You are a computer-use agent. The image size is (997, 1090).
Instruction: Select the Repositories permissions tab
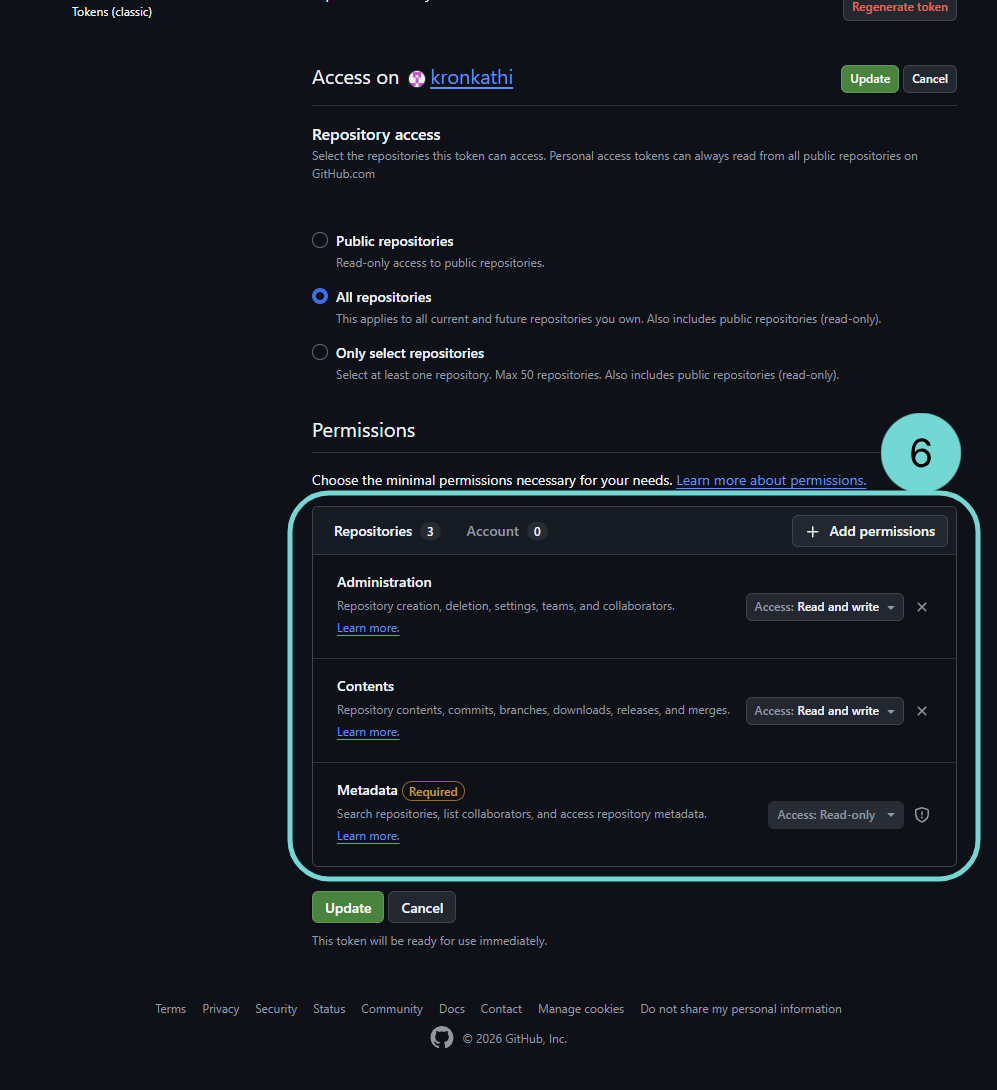point(374,531)
